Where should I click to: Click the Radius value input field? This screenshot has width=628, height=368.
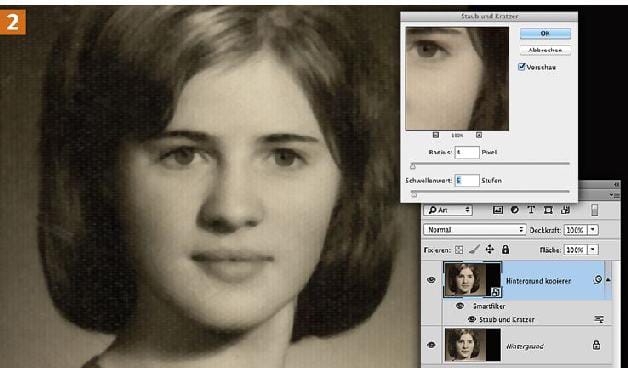click(x=467, y=152)
